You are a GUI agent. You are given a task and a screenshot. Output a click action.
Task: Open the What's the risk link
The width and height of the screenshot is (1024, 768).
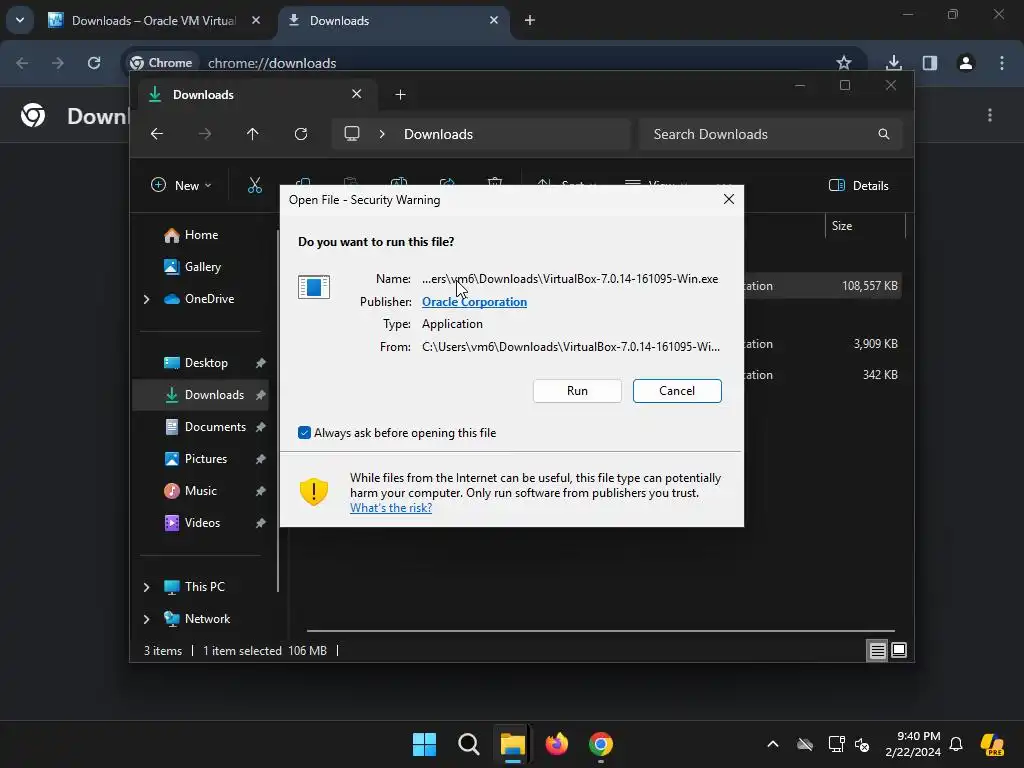point(391,507)
